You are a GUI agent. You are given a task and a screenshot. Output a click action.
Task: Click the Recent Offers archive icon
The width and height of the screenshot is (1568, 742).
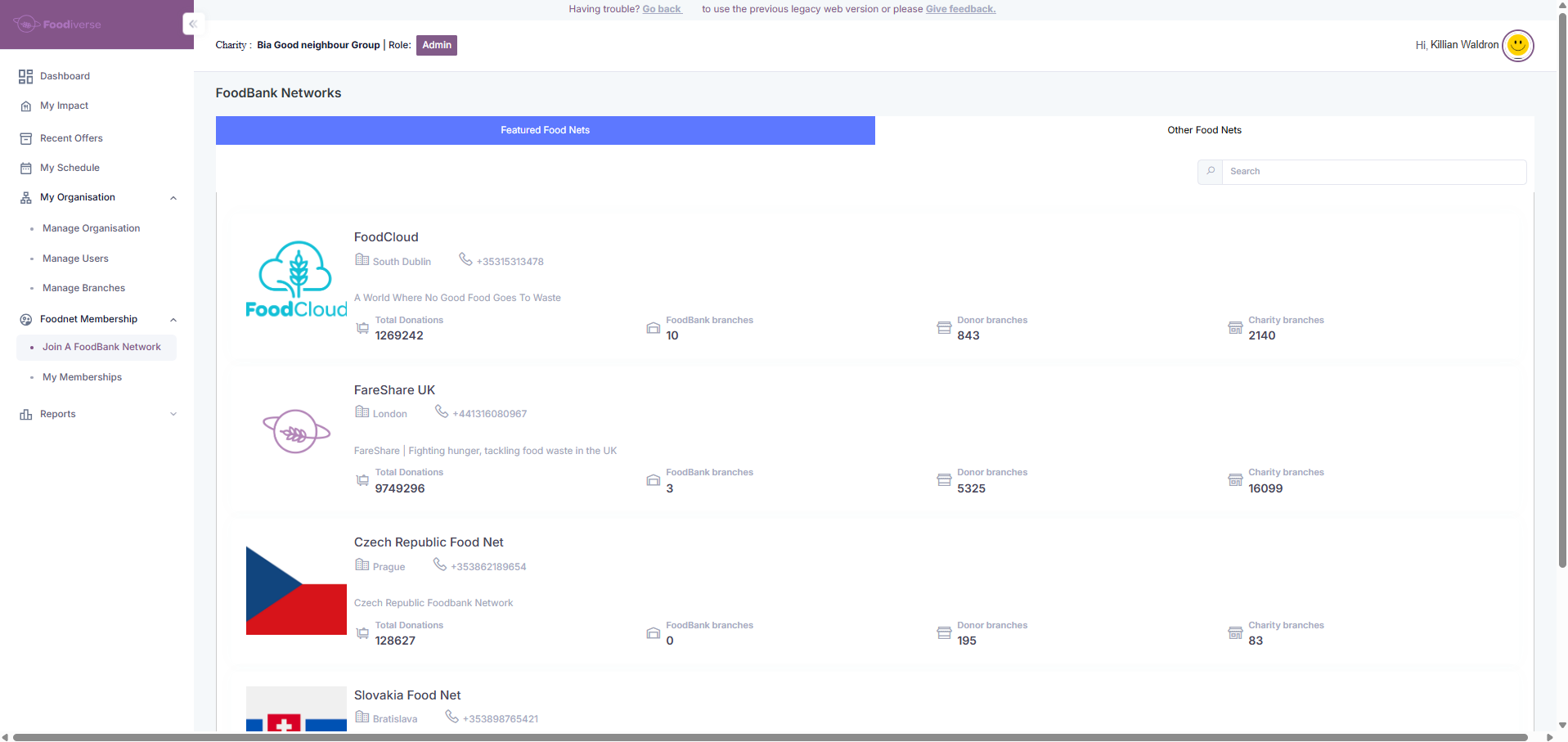pos(25,138)
